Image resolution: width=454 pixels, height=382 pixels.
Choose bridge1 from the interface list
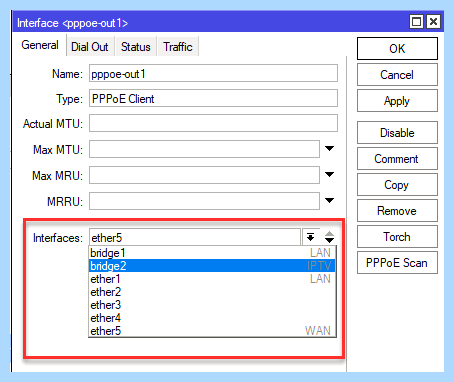click(x=212, y=253)
